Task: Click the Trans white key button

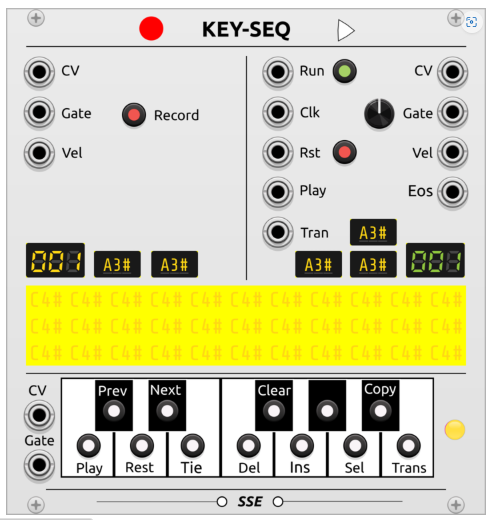Action: point(408,445)
